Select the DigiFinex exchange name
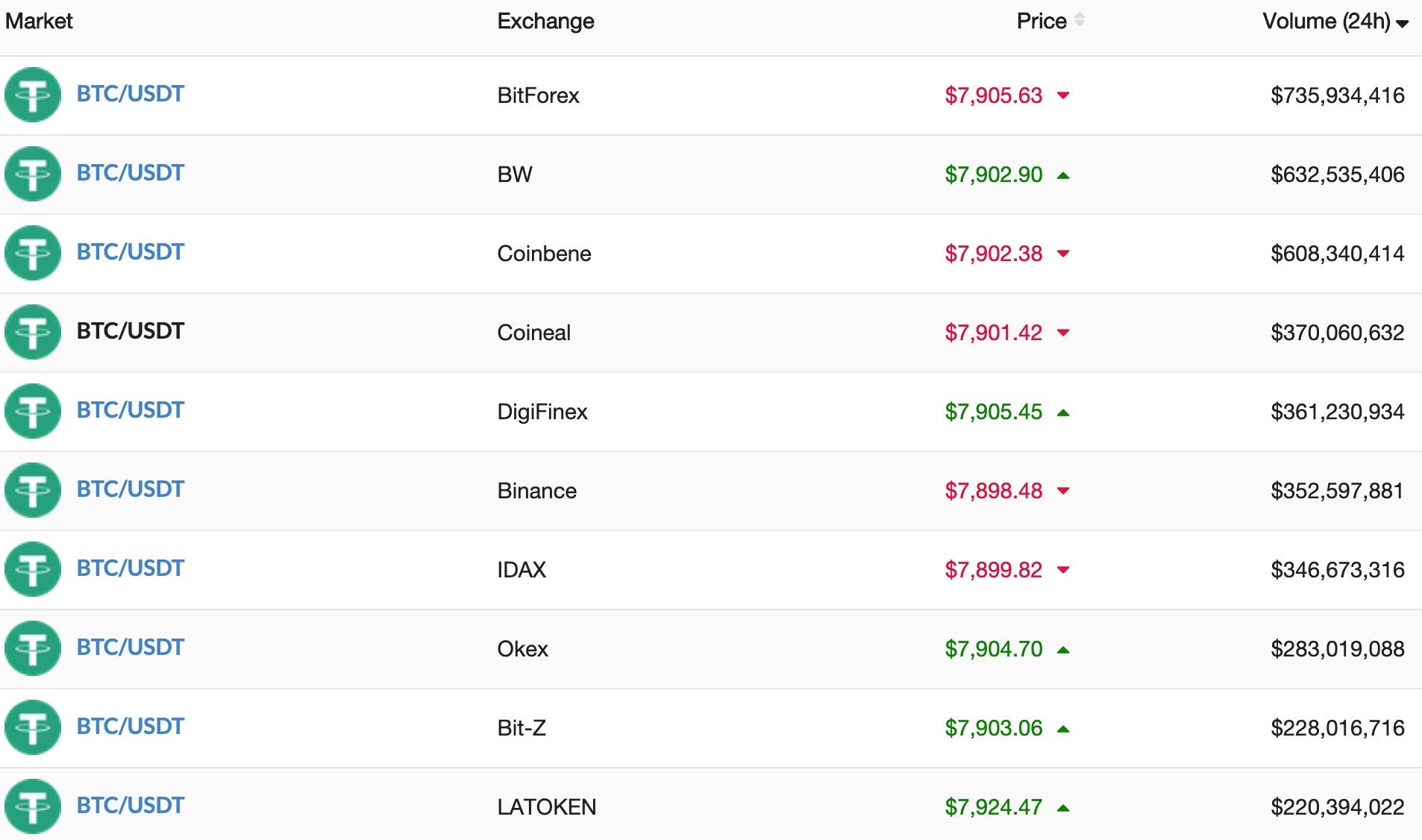Screen dimensions: 1422x840 (542, 412)
